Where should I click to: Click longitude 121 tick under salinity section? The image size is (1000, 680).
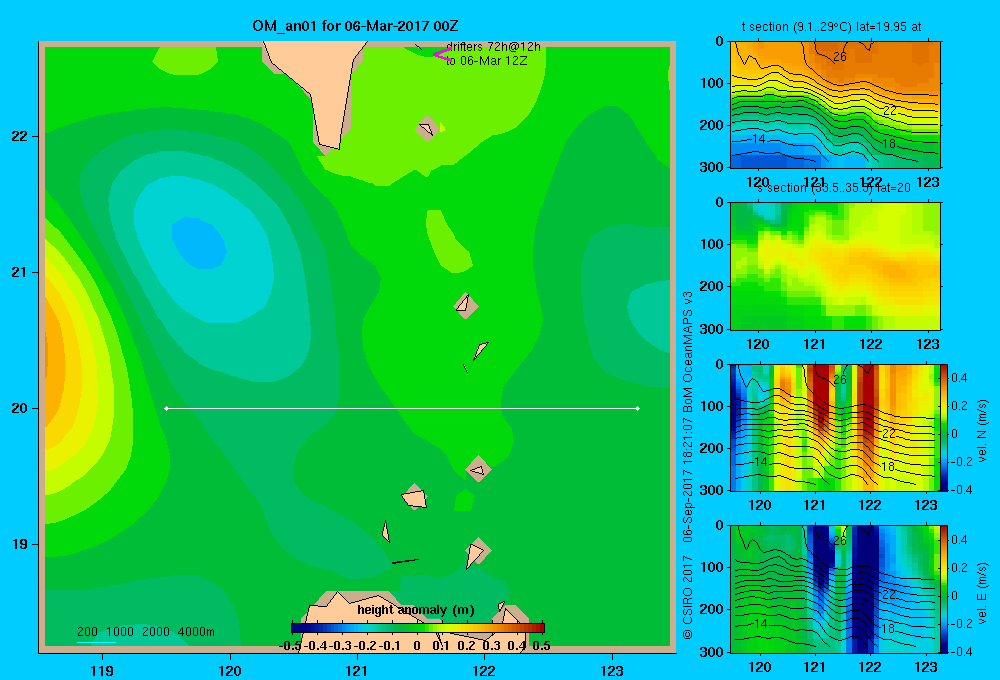pos(814,344)
